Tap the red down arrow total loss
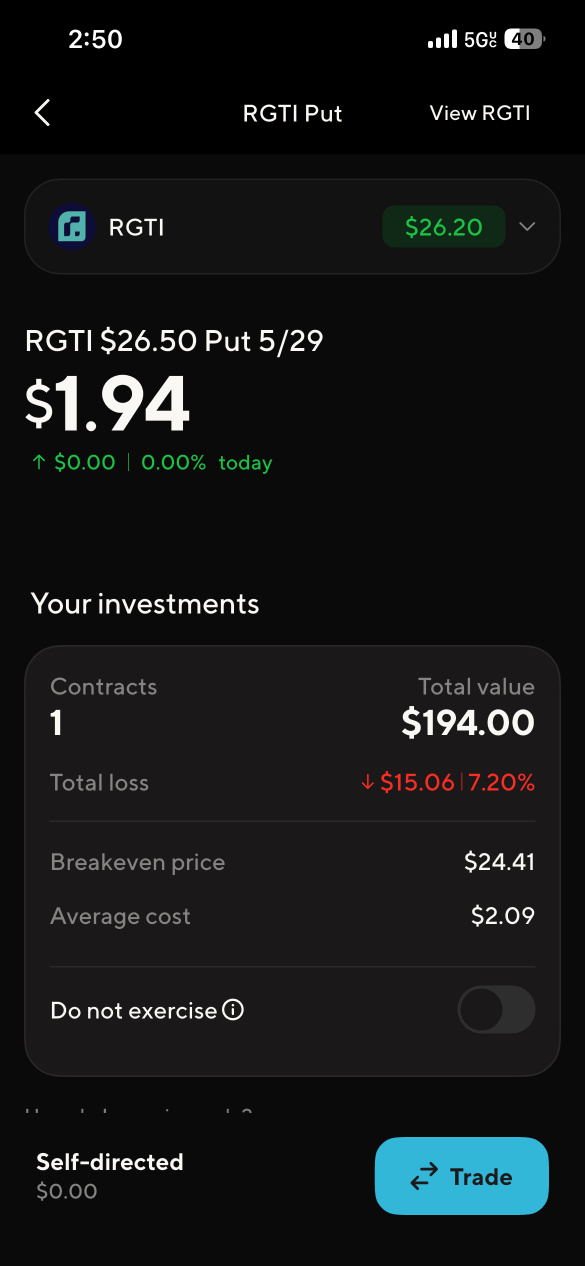Viewport: 585px width, 1266px height. pyautogui.click(x=368, y=783)
